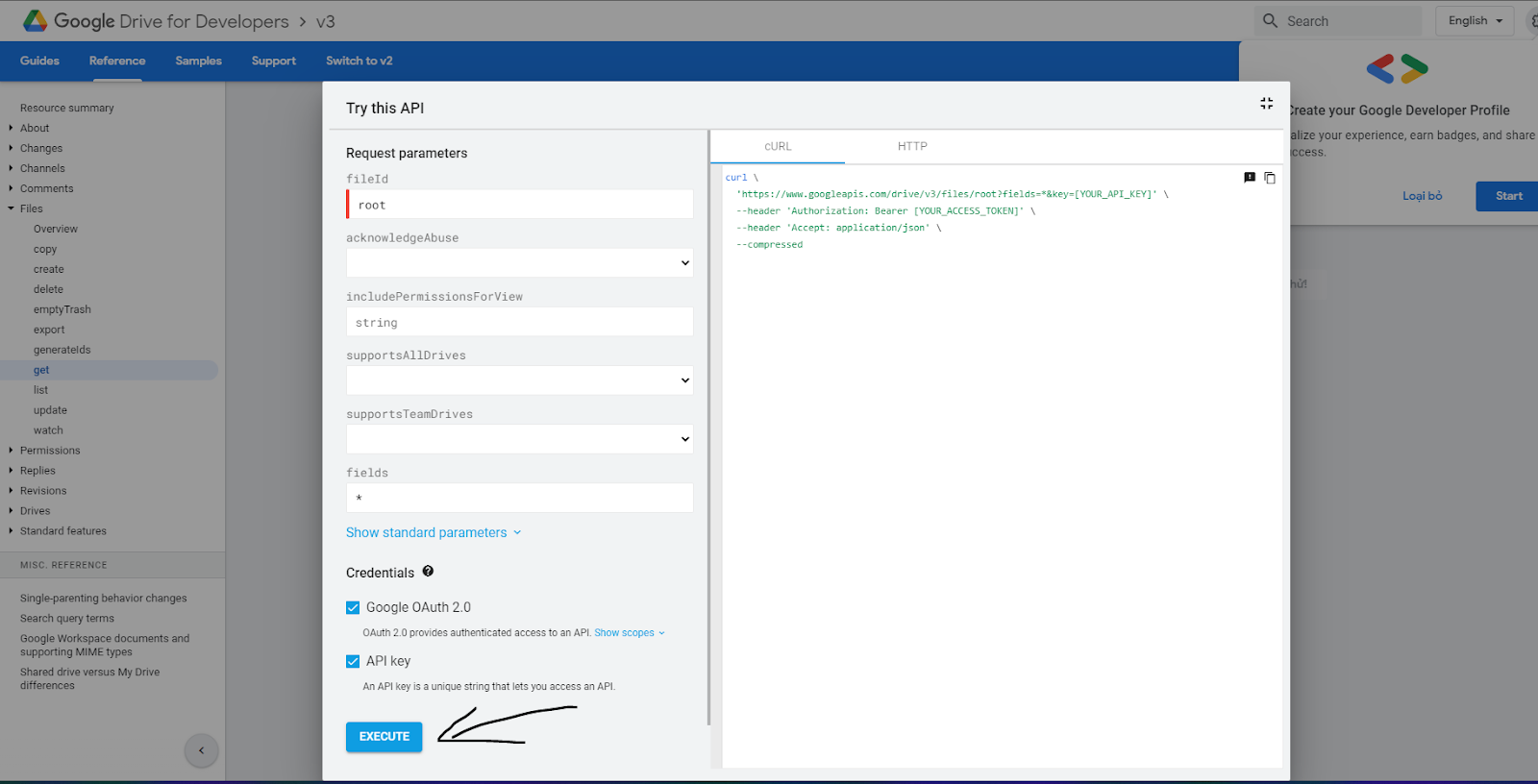Click the Search box in header
Viewport: 1538px width, 784px height.
(x=1338, y=21)
